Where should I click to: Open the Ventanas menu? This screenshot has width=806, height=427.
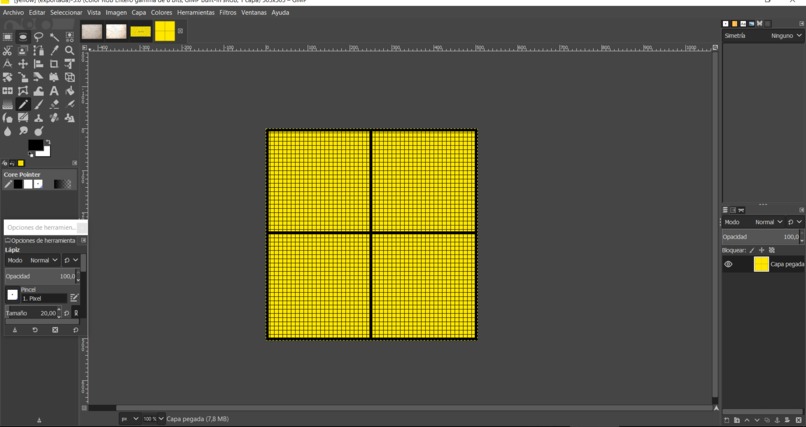coord(254,12)
